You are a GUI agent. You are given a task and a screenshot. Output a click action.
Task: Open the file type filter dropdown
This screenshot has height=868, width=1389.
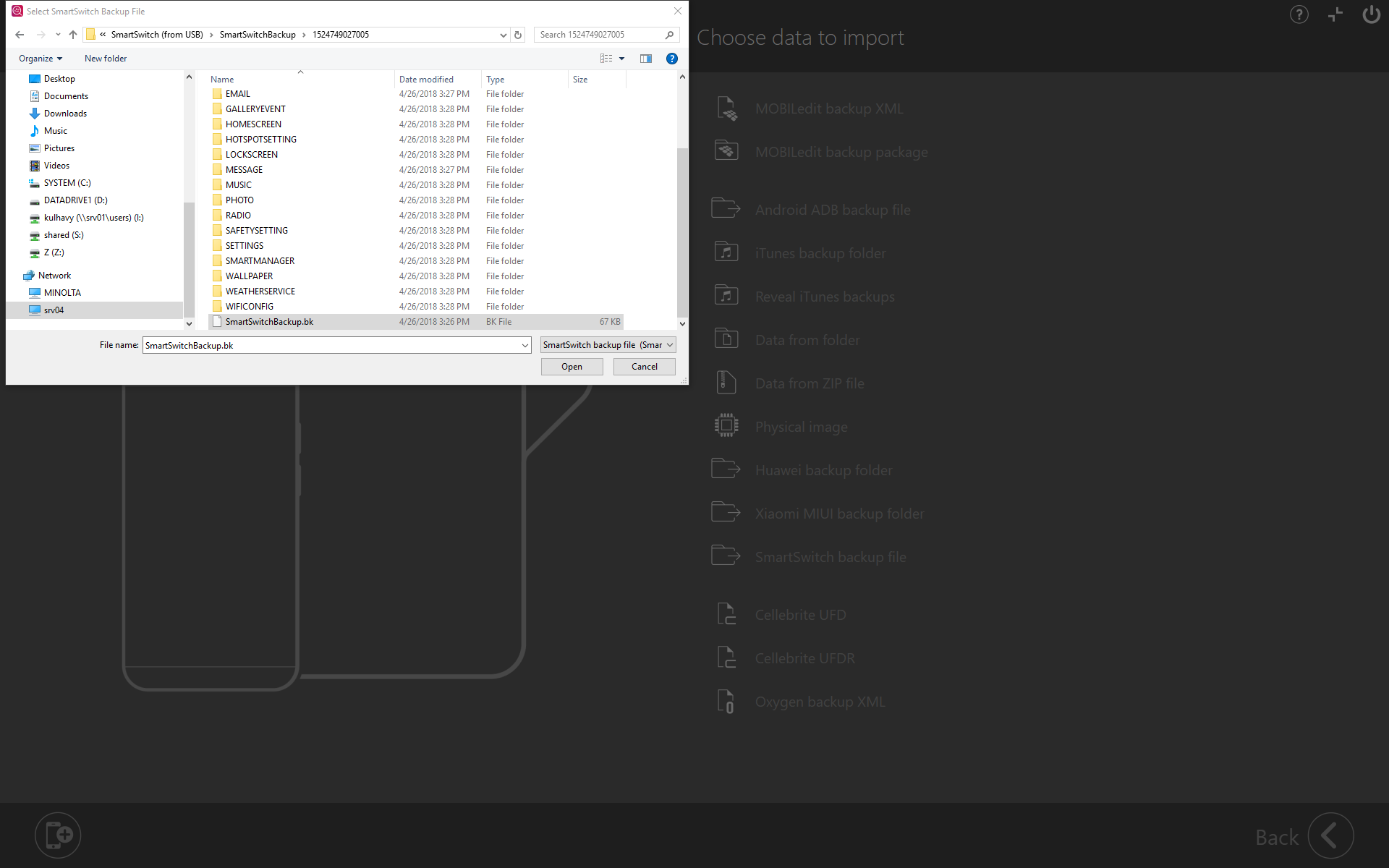click(x=608, y=345)
